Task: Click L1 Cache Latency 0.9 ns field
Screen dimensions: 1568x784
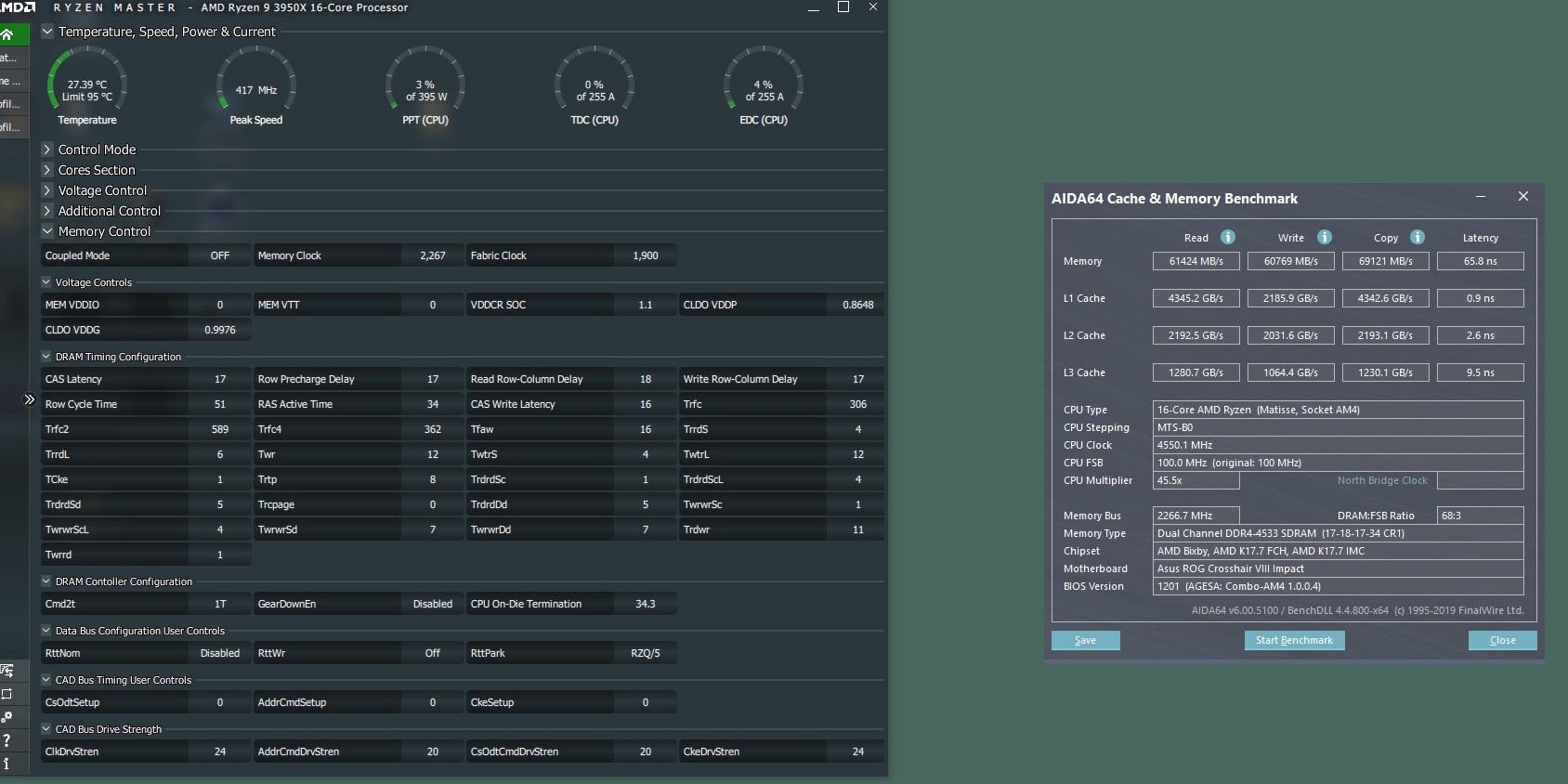Action: 1481,298
